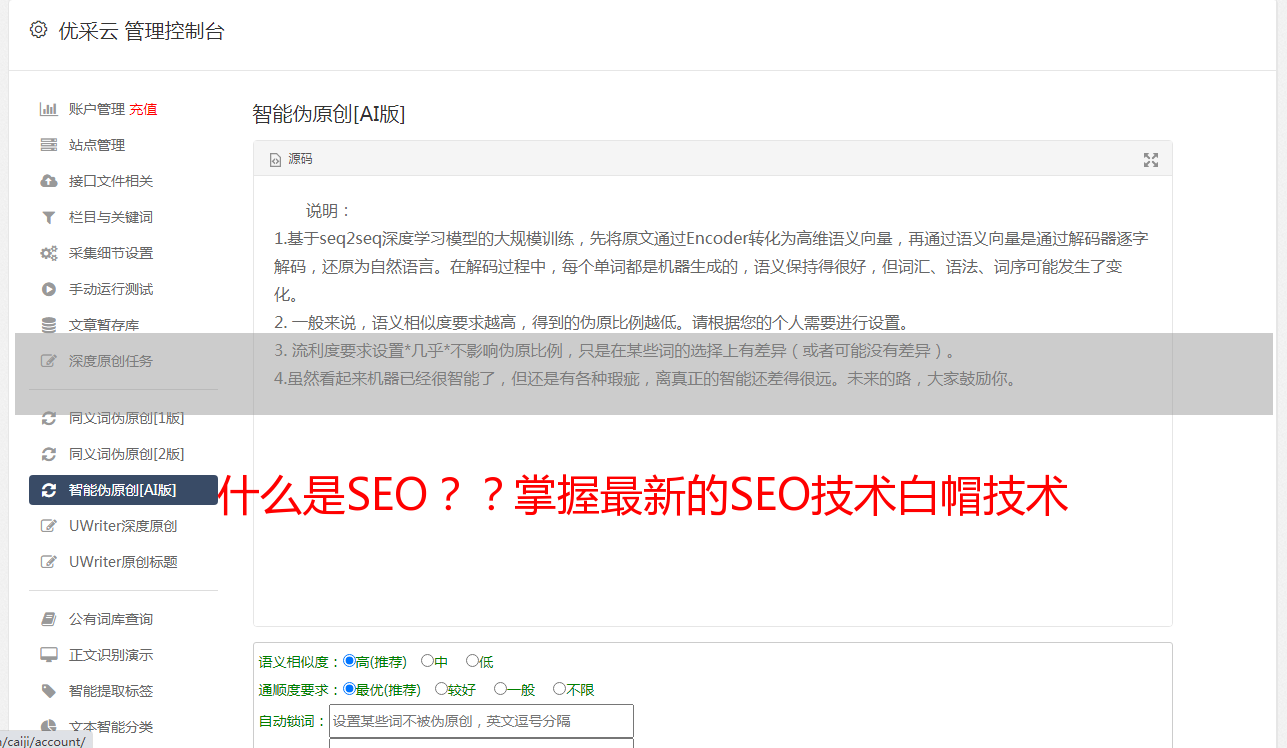Click the bar chart icon next to 账户管理
This screenshot has height=748, width=1287.
[48, 109]
